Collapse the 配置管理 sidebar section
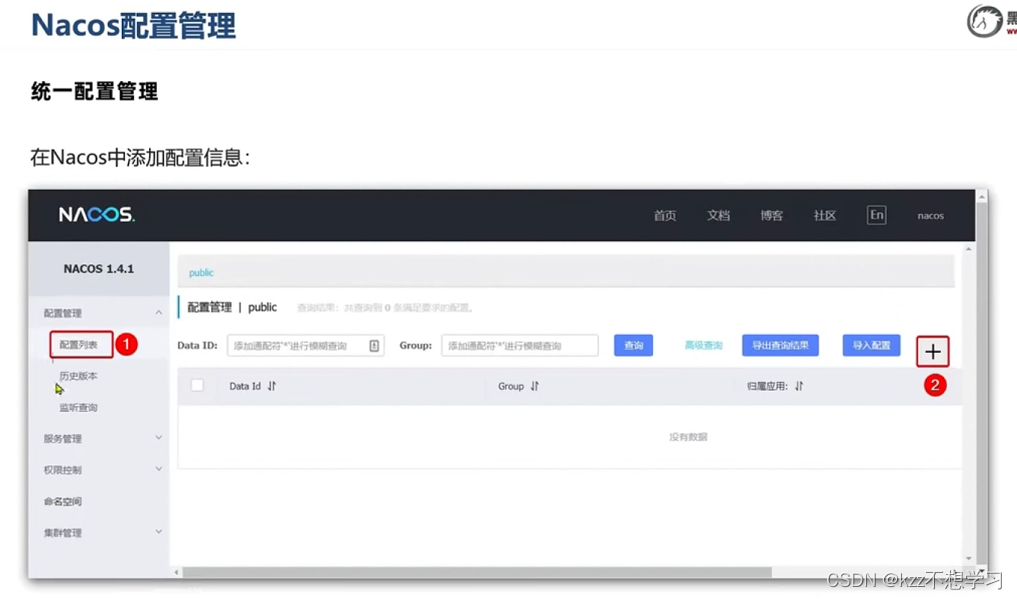This screenshot has width=1017, height=599. pos(158,312)
